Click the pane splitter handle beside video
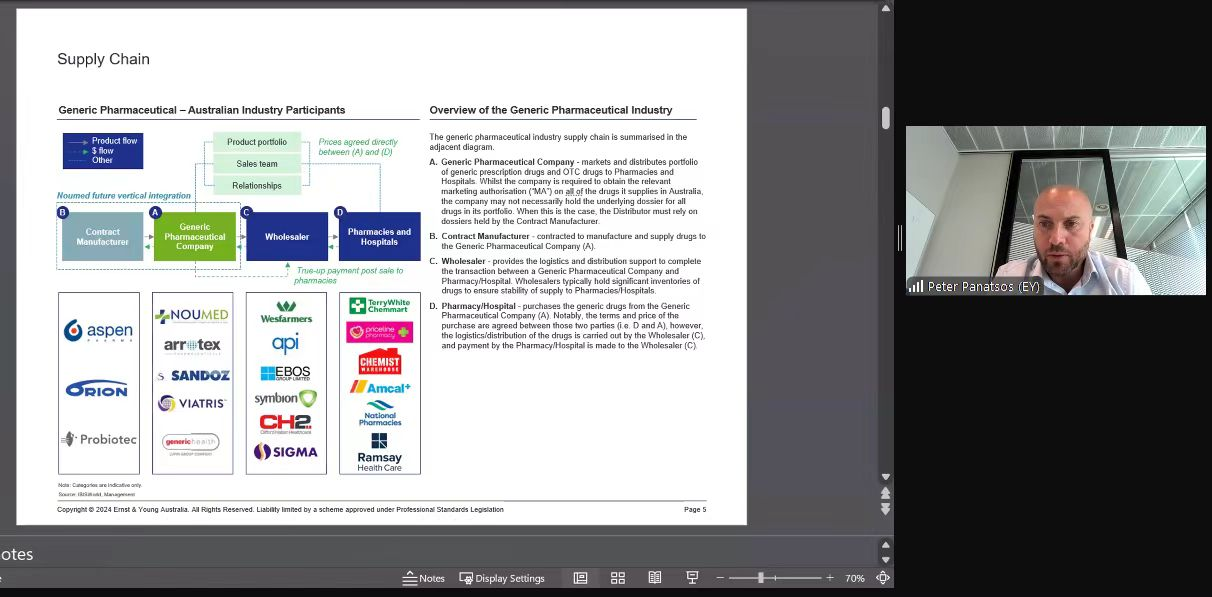Image resolution: width=1212 pixels, height=597 pixels. tap(899, 238)
